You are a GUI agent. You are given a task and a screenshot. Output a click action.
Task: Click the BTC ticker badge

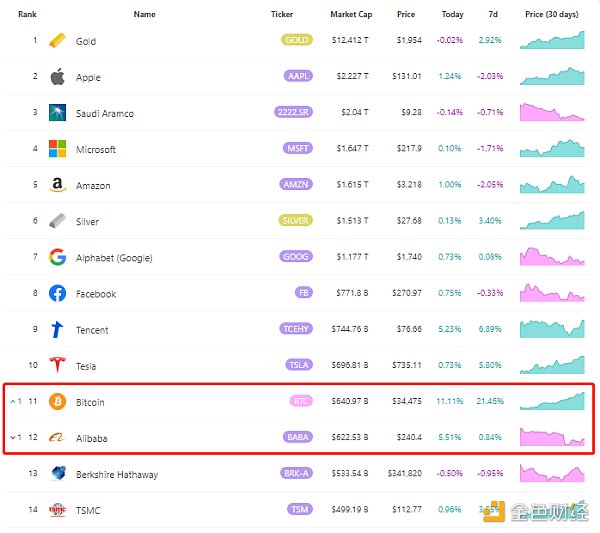click(x=301, y=402)
